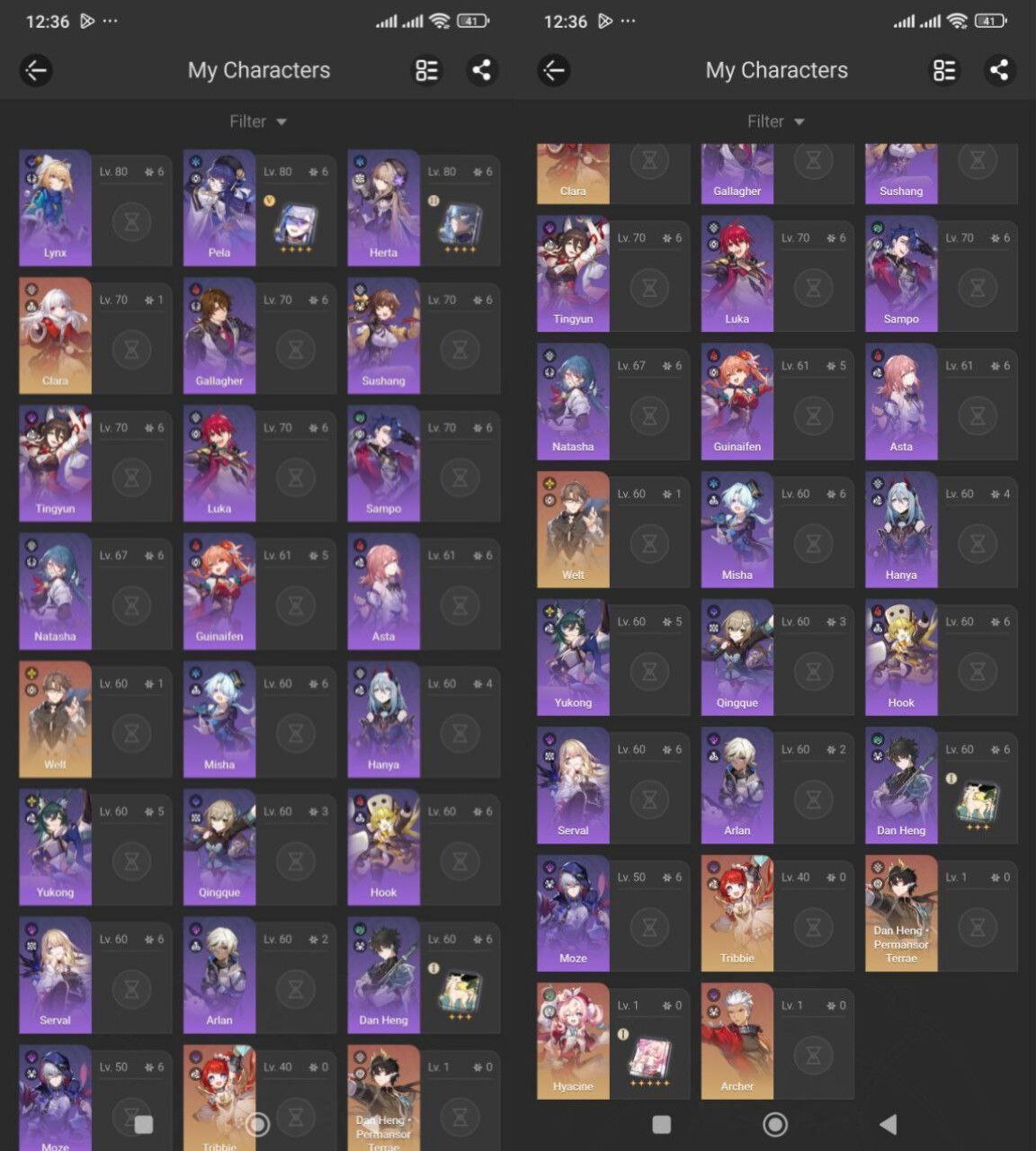Image resolution: width=1036 pixels, height=1151 pixels.
Task: Switch to list view in the right screenshot
Action: point(944,70)
